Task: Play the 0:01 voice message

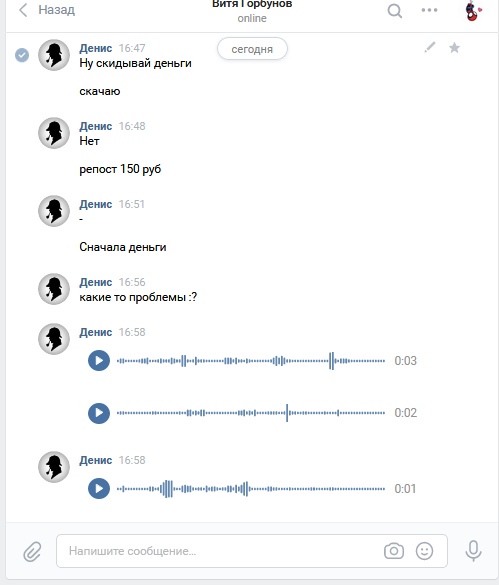Action: (x=99, y=488)
